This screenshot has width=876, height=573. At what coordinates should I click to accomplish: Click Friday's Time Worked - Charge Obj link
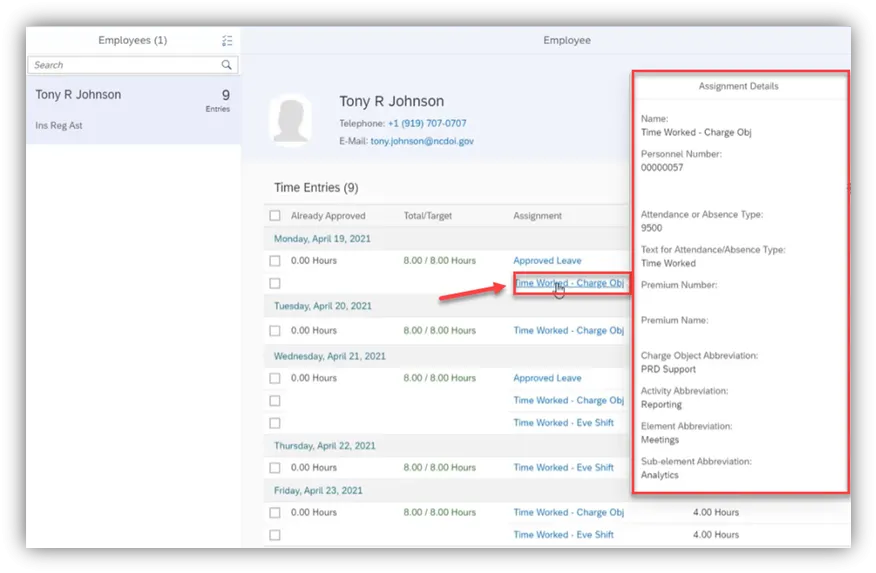pyautogui.click(x=568, y=513)
